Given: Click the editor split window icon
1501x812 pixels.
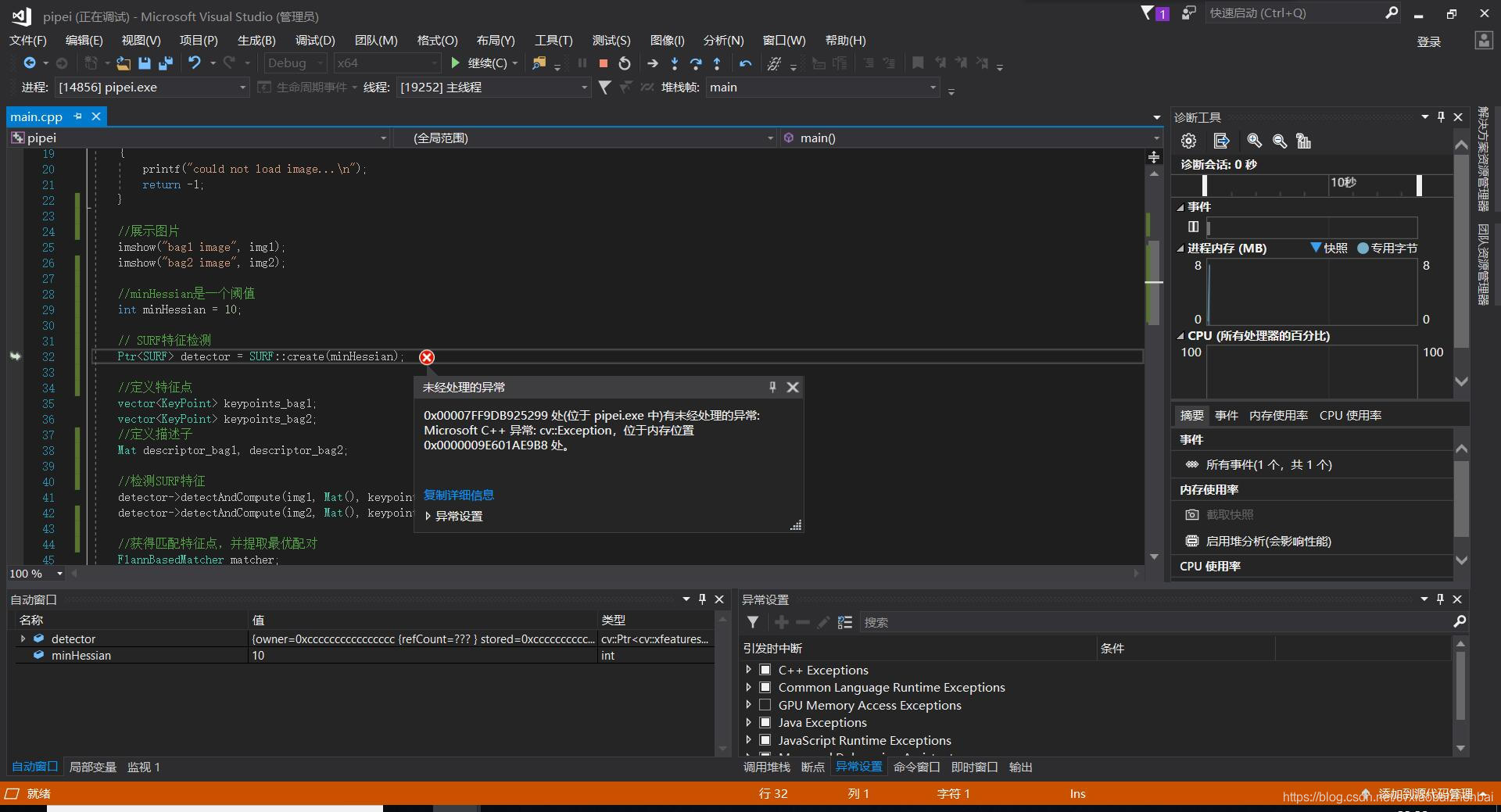Looking at the screenshot, I should point(1154,157).
